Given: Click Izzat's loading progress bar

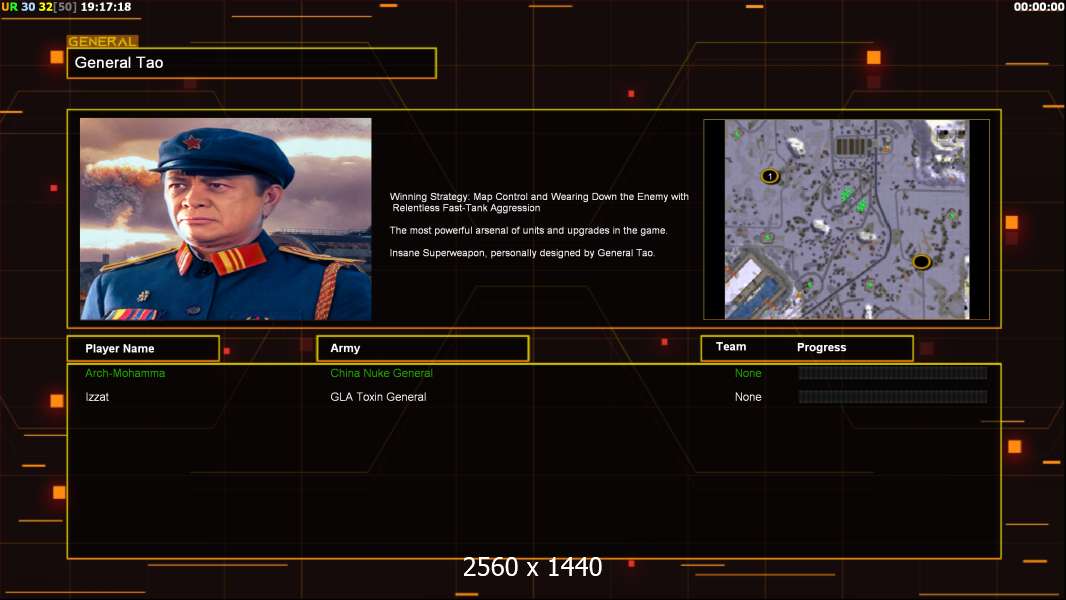Looking at the screenshot, I should 893,397.
